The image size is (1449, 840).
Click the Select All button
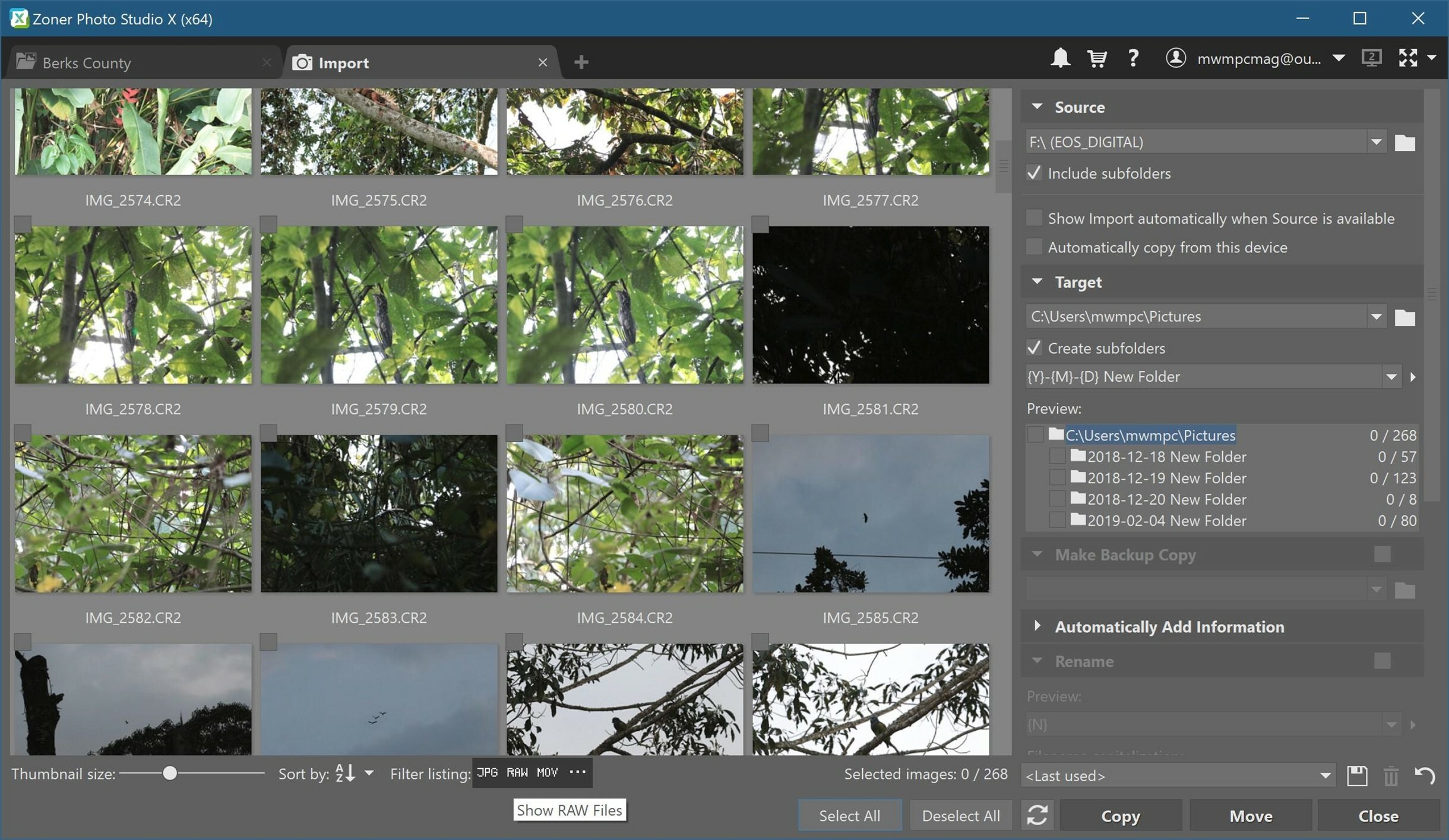coord(849,814)
